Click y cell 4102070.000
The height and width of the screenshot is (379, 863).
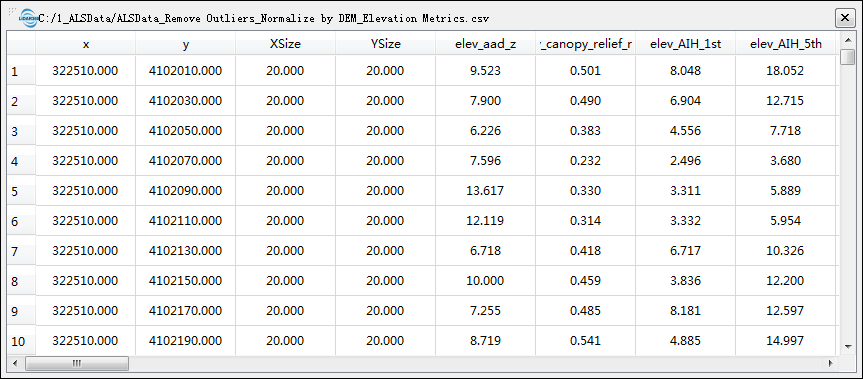[x=186, y=161]
